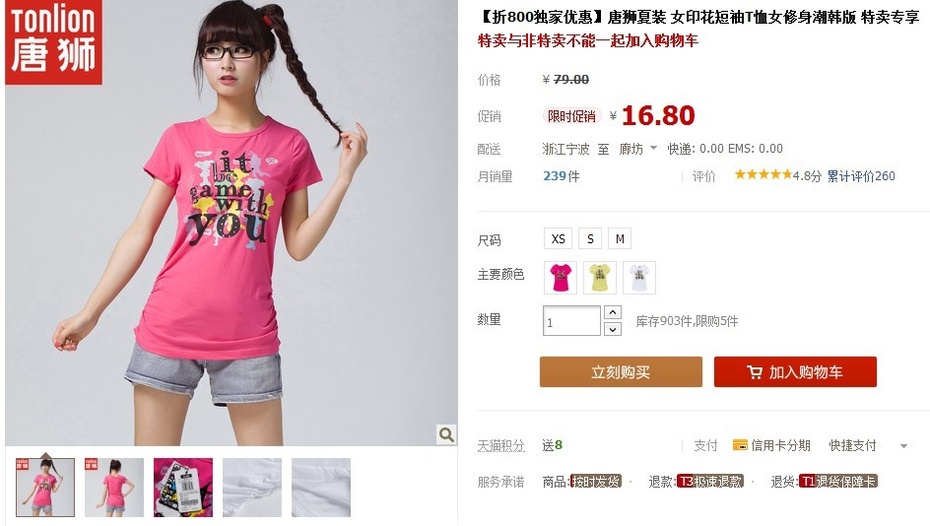Open the 累计评价260 reviews link
The width and height of the screenshot is (930, 526).
click(x=861, y=176)
